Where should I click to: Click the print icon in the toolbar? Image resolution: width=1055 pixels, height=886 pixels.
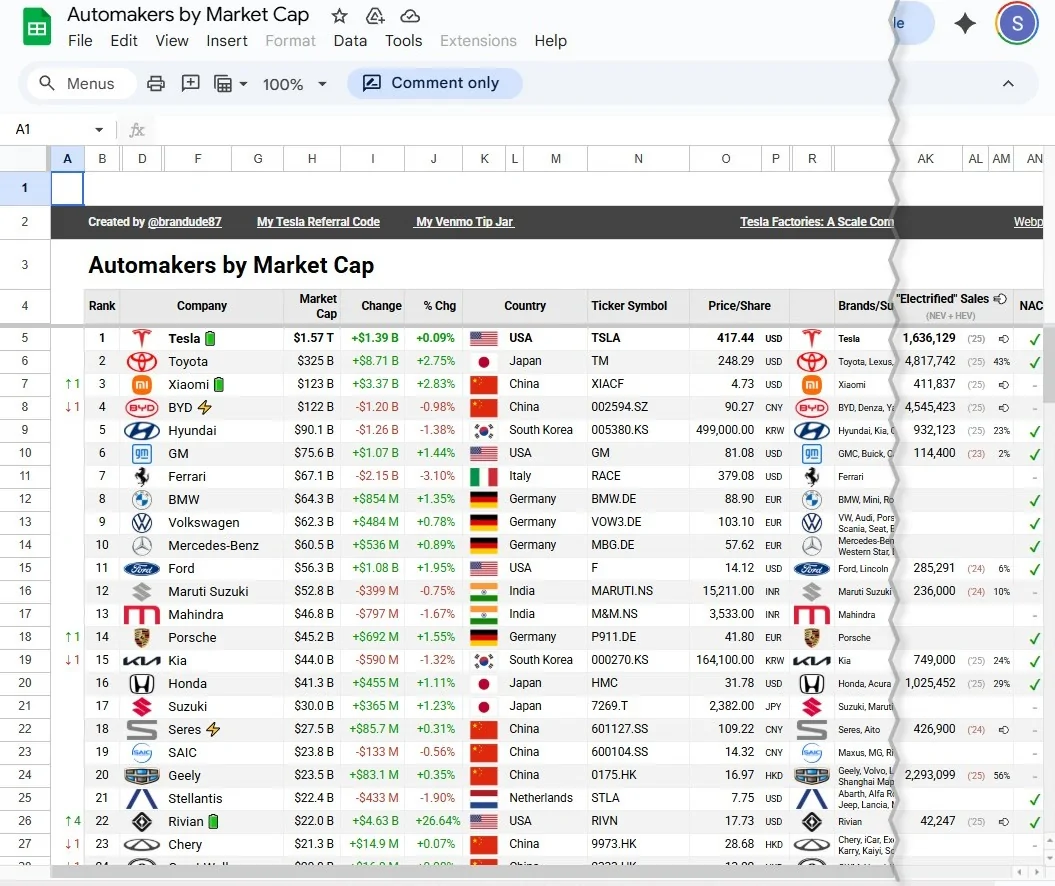pos(156,83)
